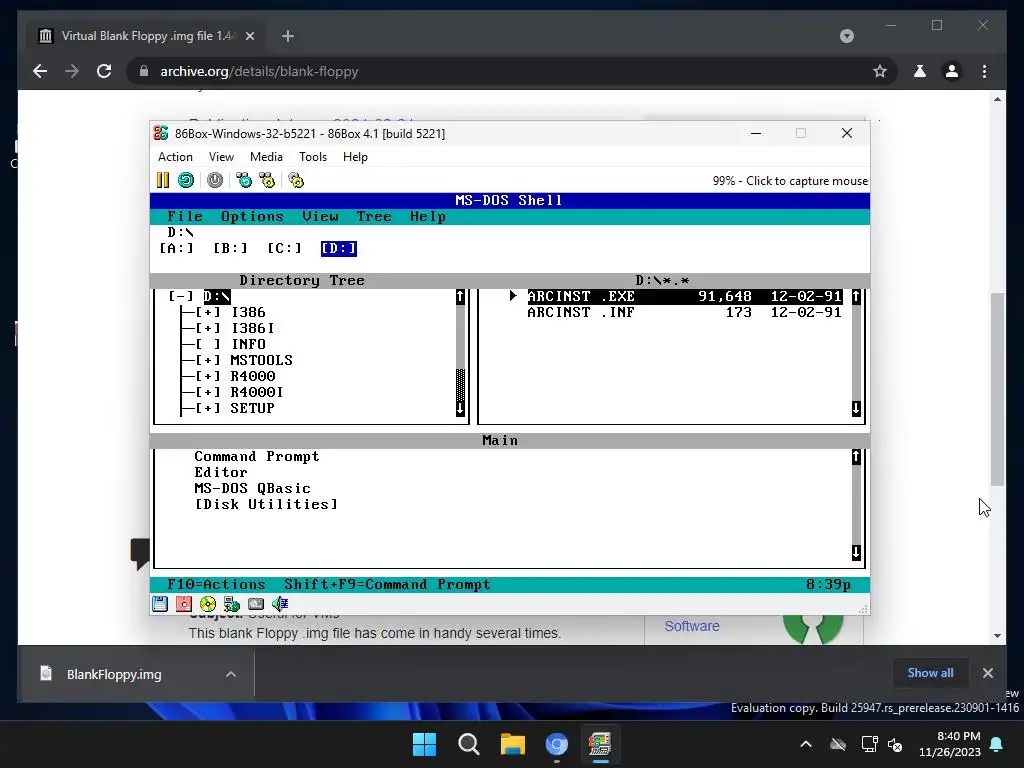Pause the 86Box emulation
The height and width of the screenshot is (768, 1024).
(163, 180)
